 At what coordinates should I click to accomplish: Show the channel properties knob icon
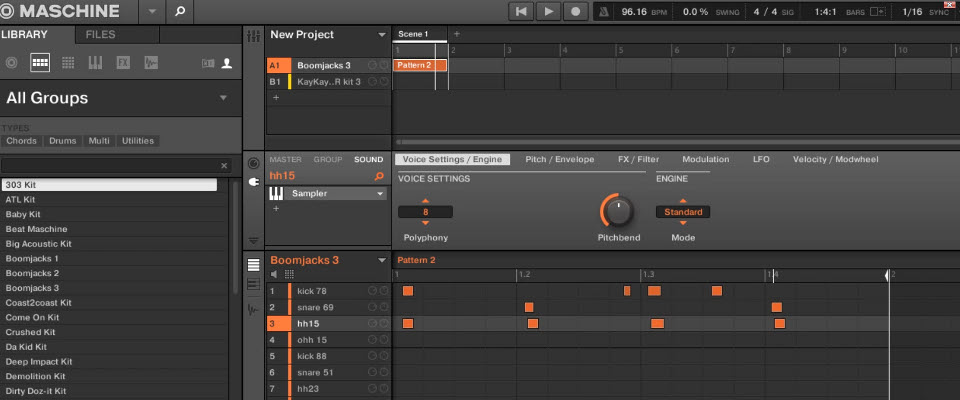tap(253, 164)
